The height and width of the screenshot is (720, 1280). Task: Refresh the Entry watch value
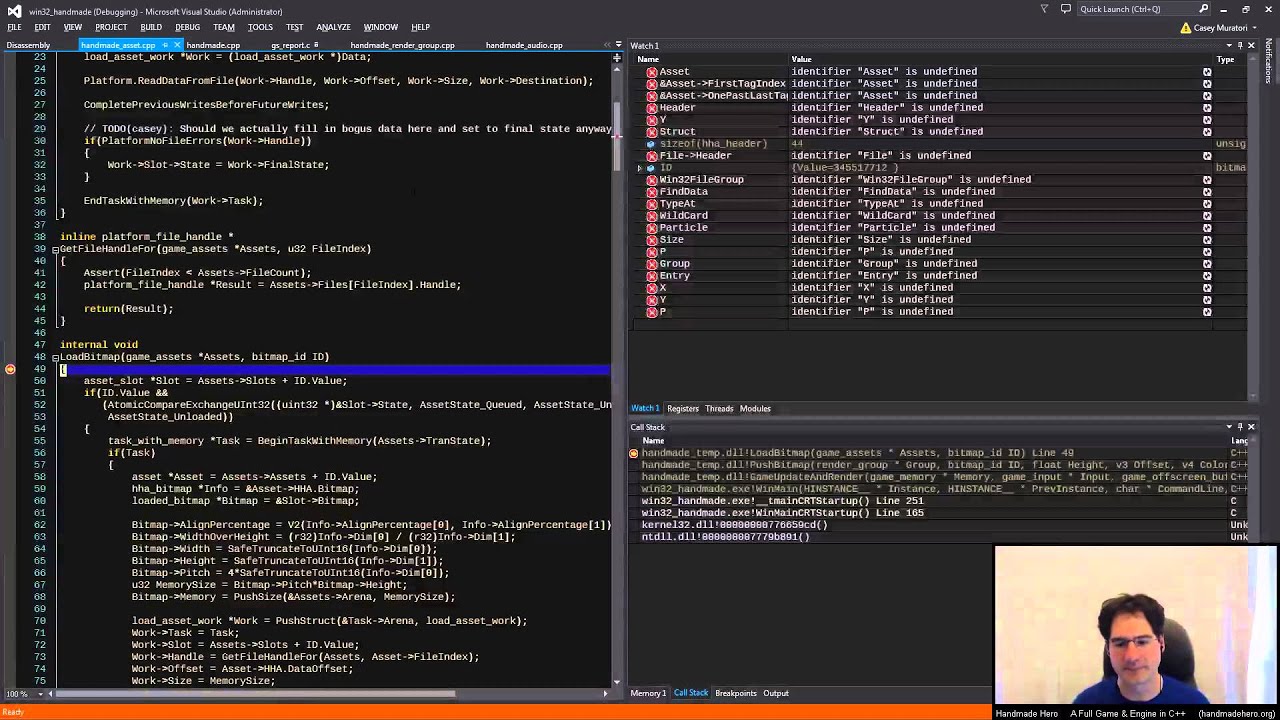1207,276
